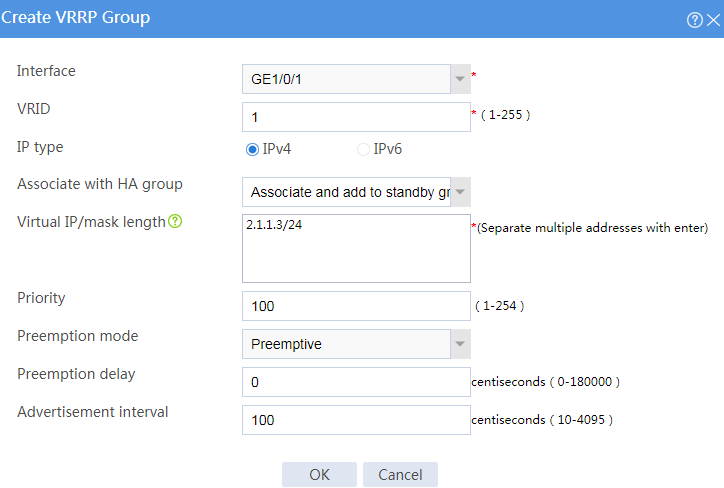724x488 pixels.
Task: Cancel the VRRP group creation
Action: (x=400, y=474)
